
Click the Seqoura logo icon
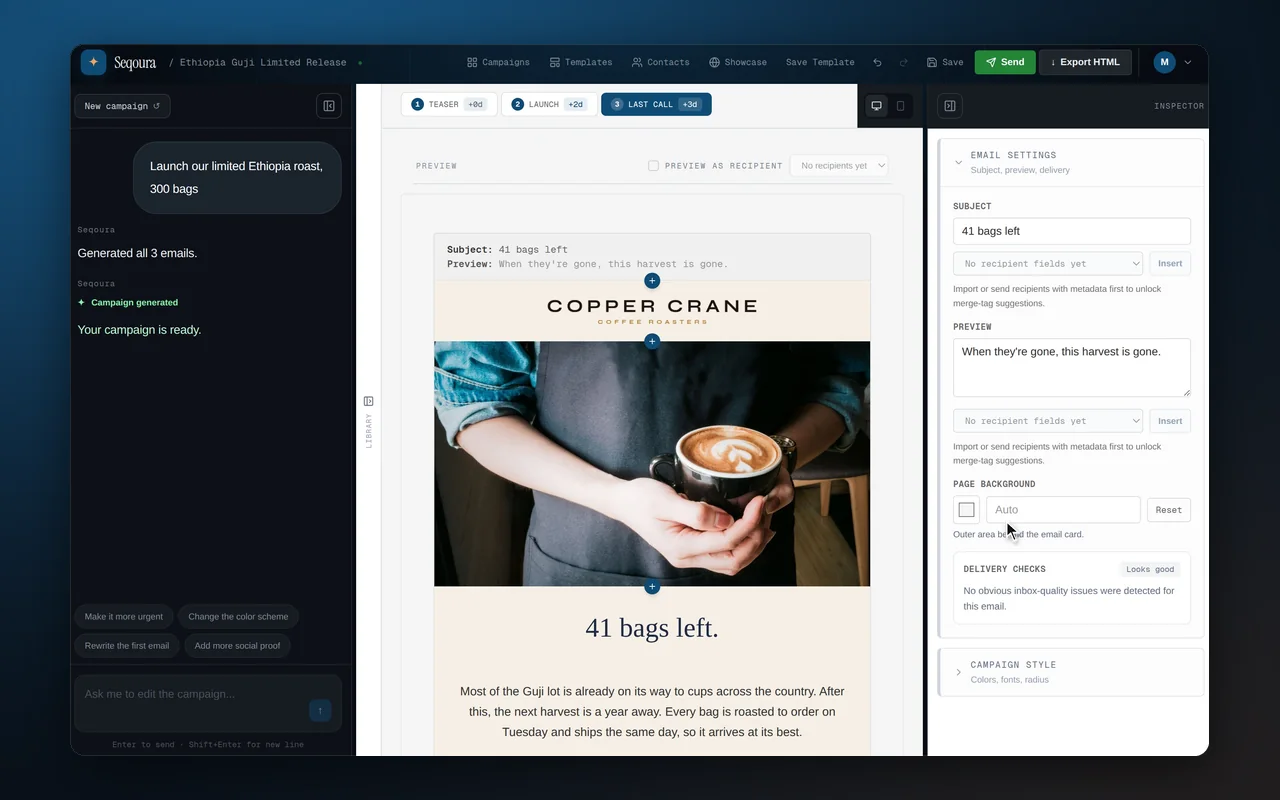tap(94, 62)
